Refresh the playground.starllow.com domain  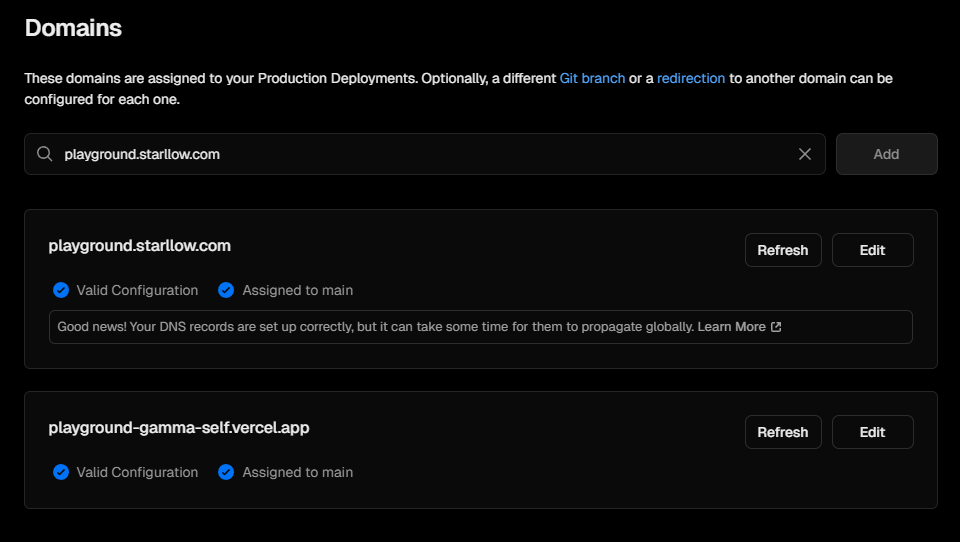tap(783, 250)
